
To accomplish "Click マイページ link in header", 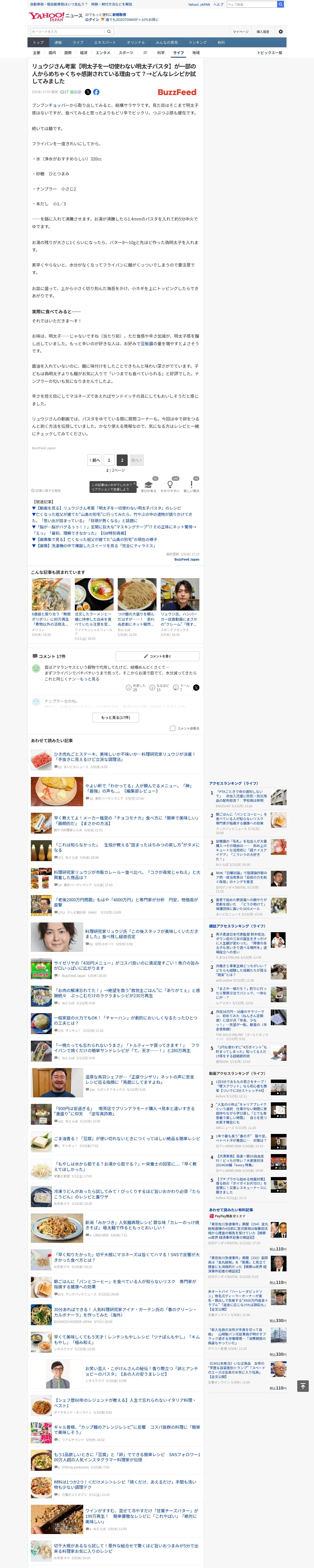I will [240, 32].
